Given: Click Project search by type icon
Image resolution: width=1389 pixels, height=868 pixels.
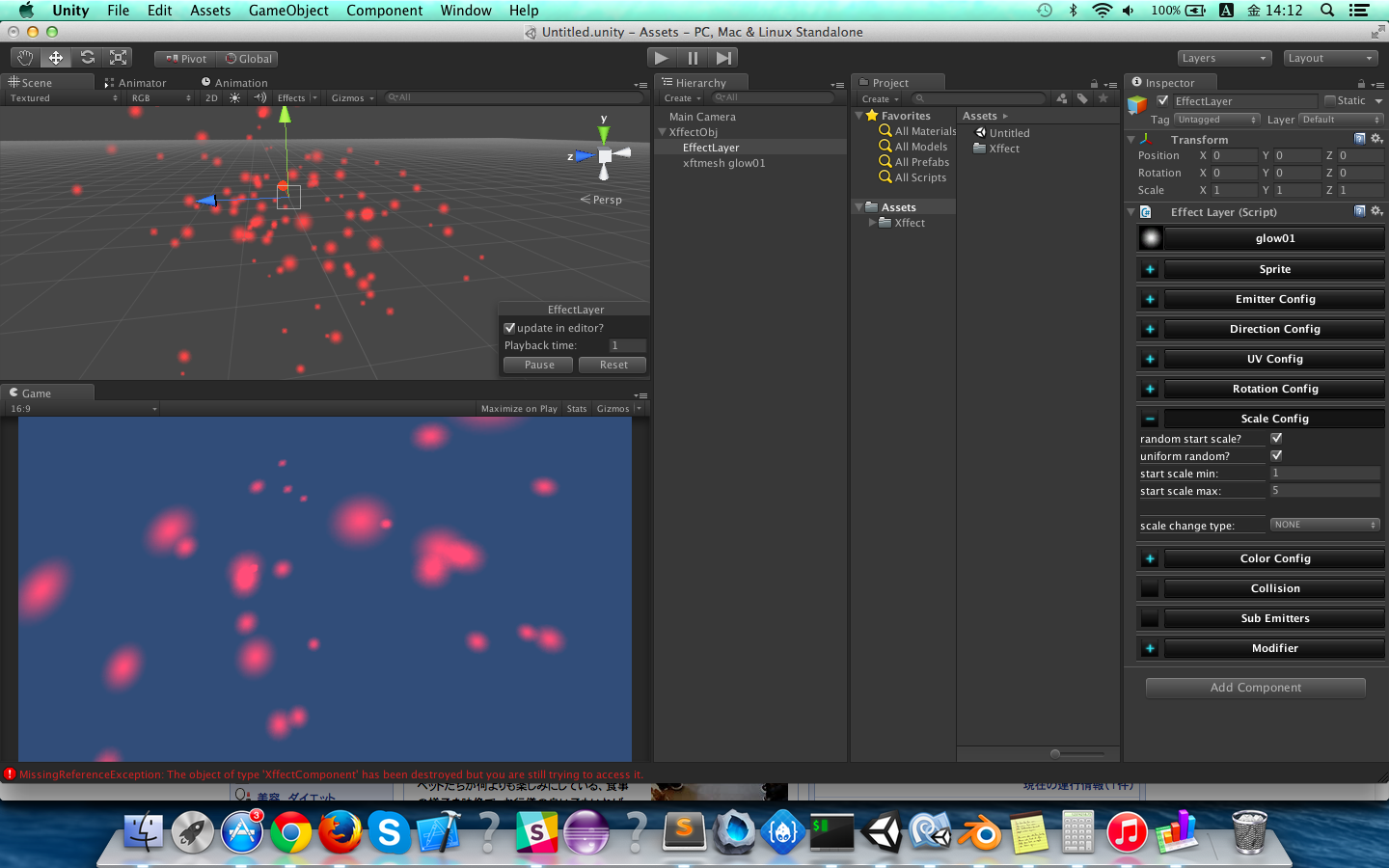Looking at the screenshot, I should pyautogui.click(x=1062, y=98).
